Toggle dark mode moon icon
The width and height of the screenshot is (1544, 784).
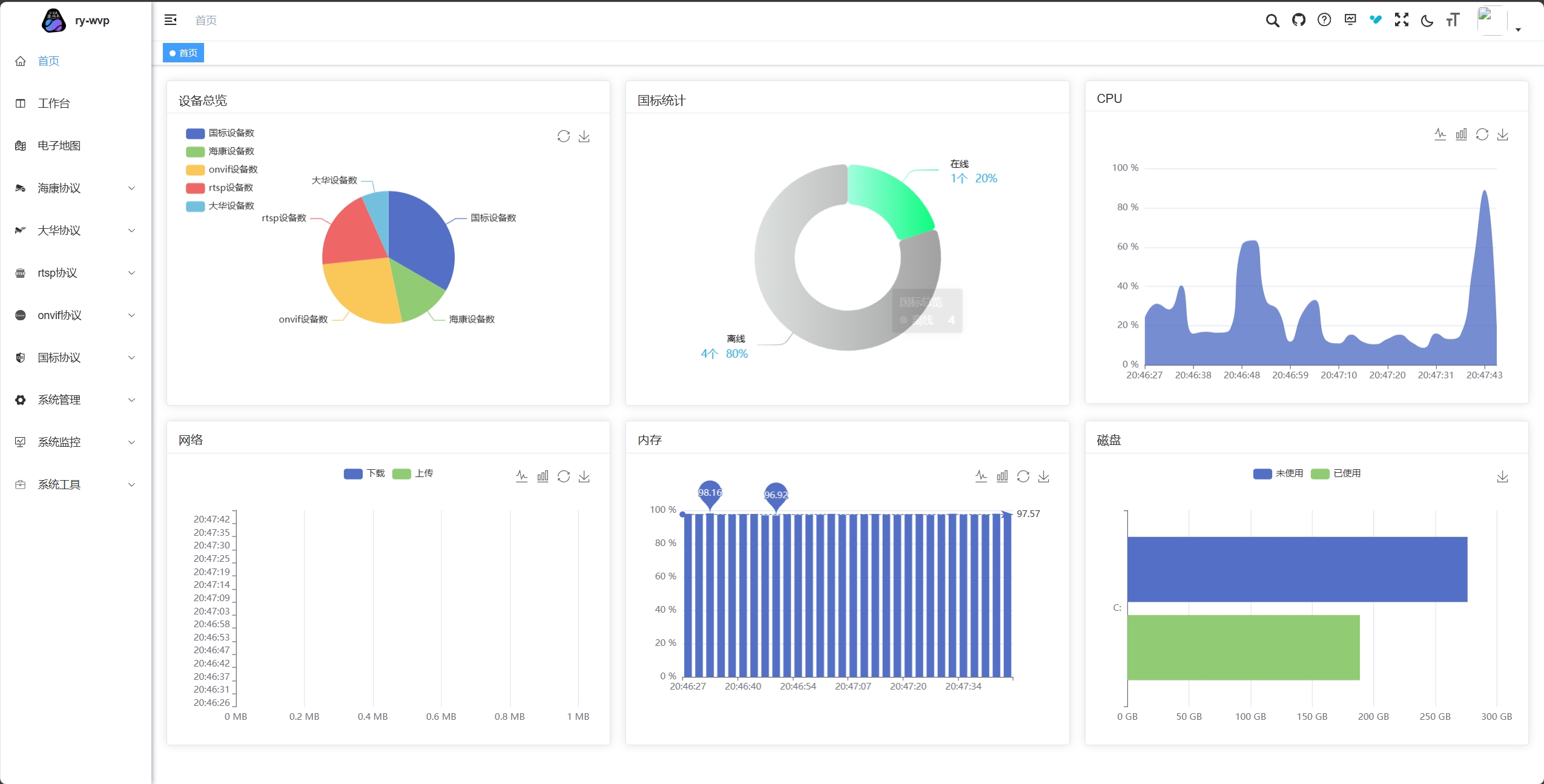1427,21
